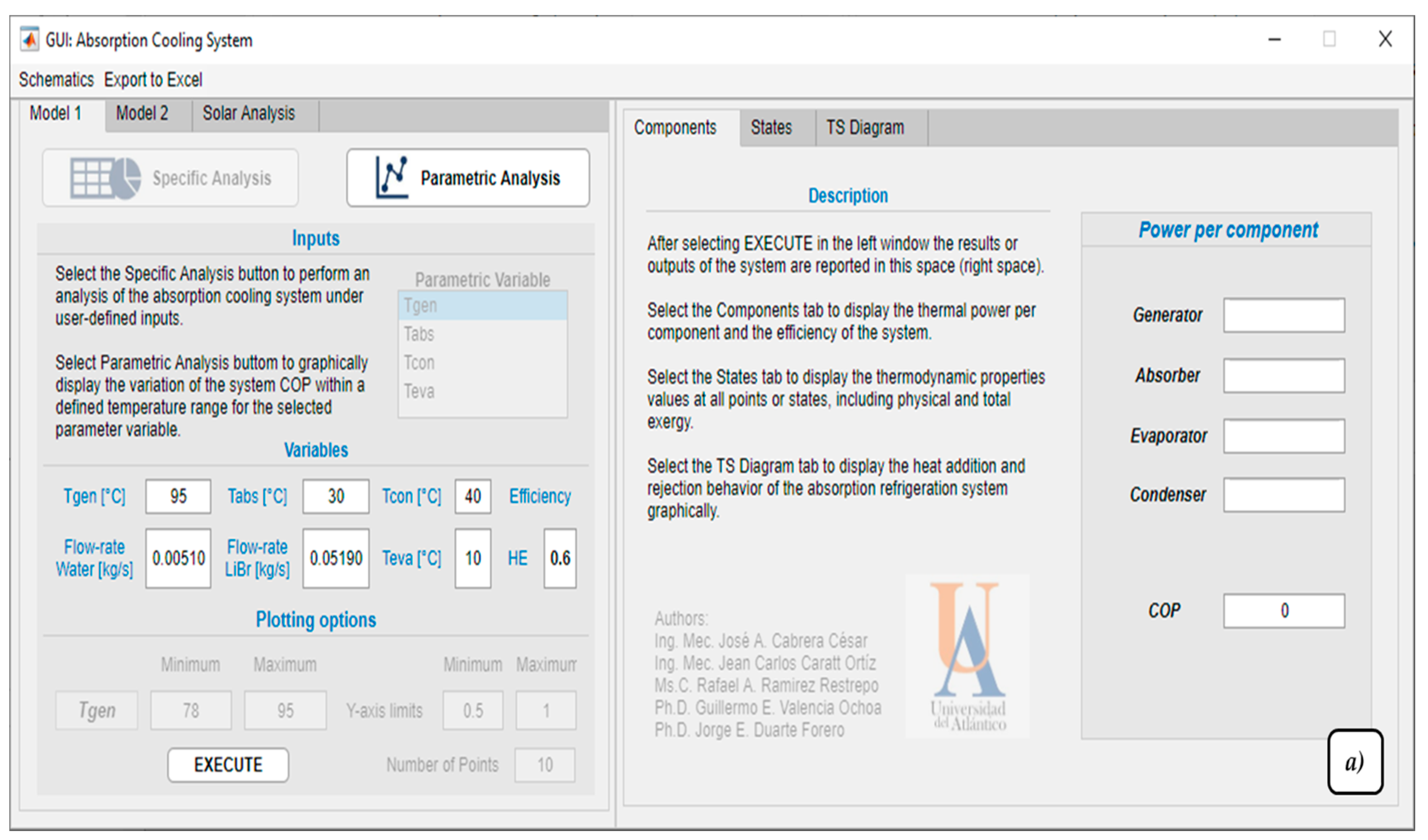This screenshot has width=1428, height=840.
Task: Select Tcon in Parametric Variable list
Action: [482, 363]
